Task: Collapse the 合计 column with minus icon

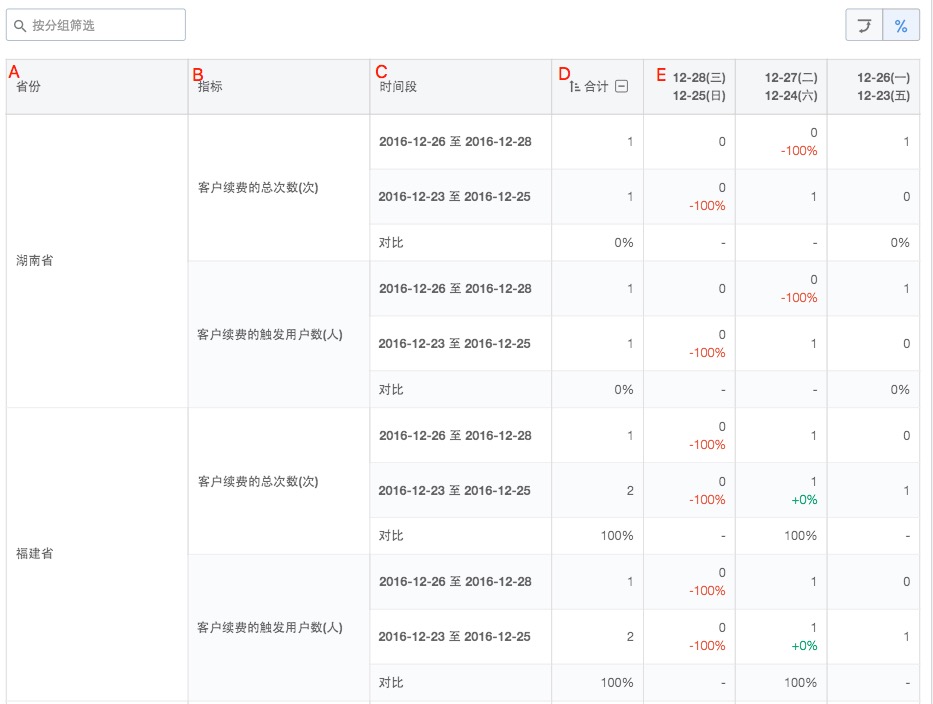Action: (621, 86)
